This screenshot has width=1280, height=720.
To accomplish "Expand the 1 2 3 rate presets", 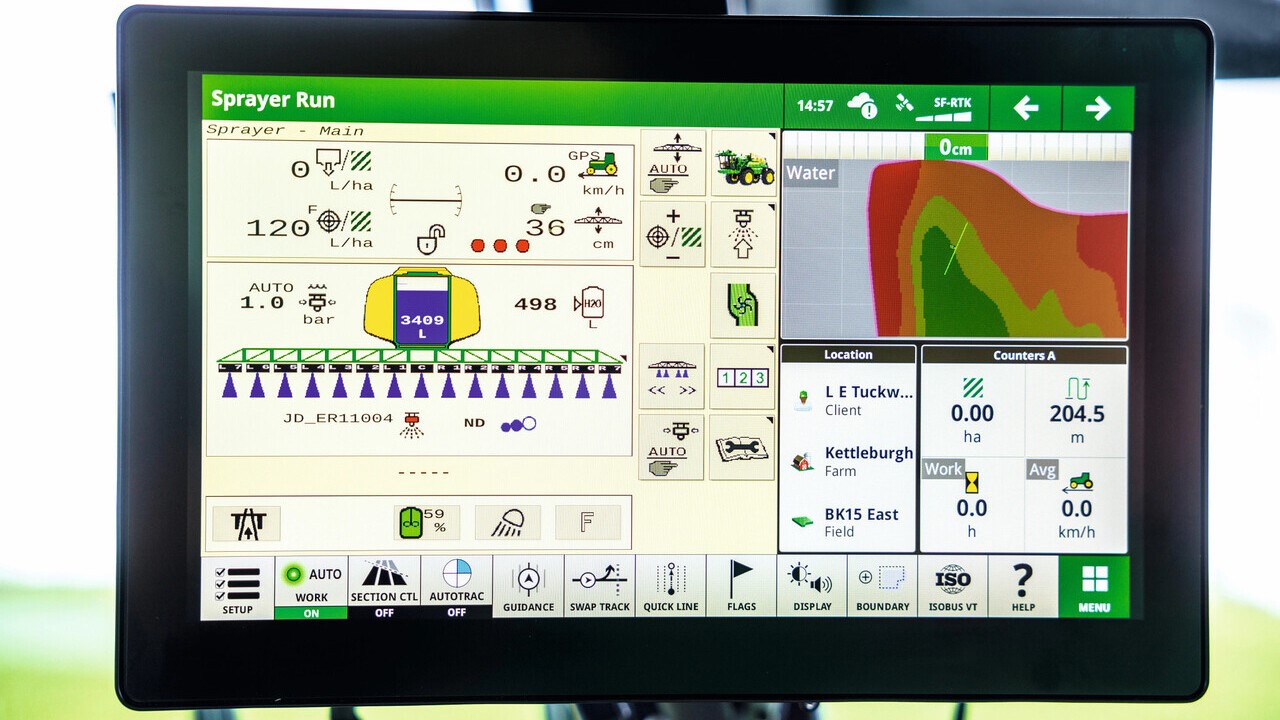I will coord(743,377).
